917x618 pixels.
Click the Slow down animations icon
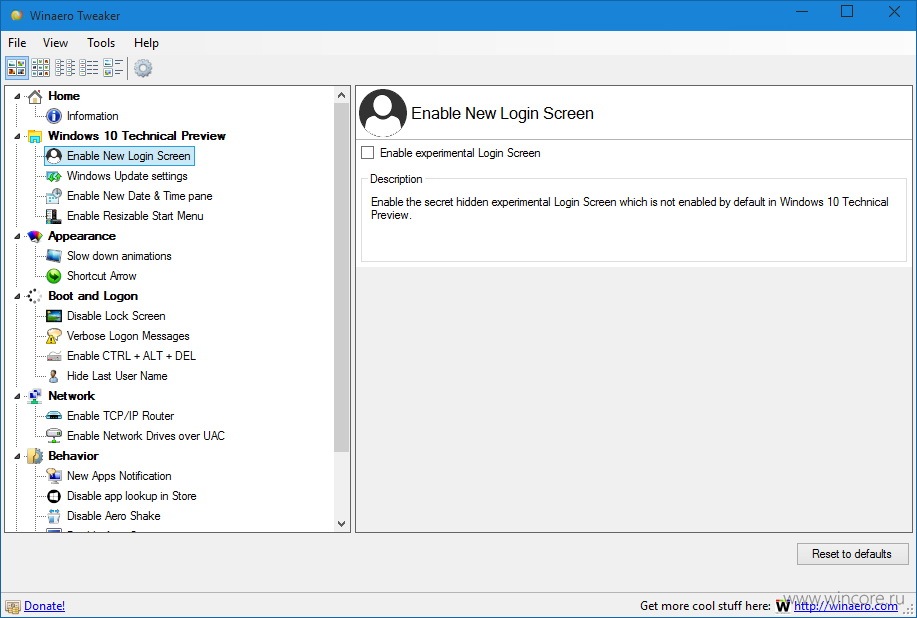point(54,256)
